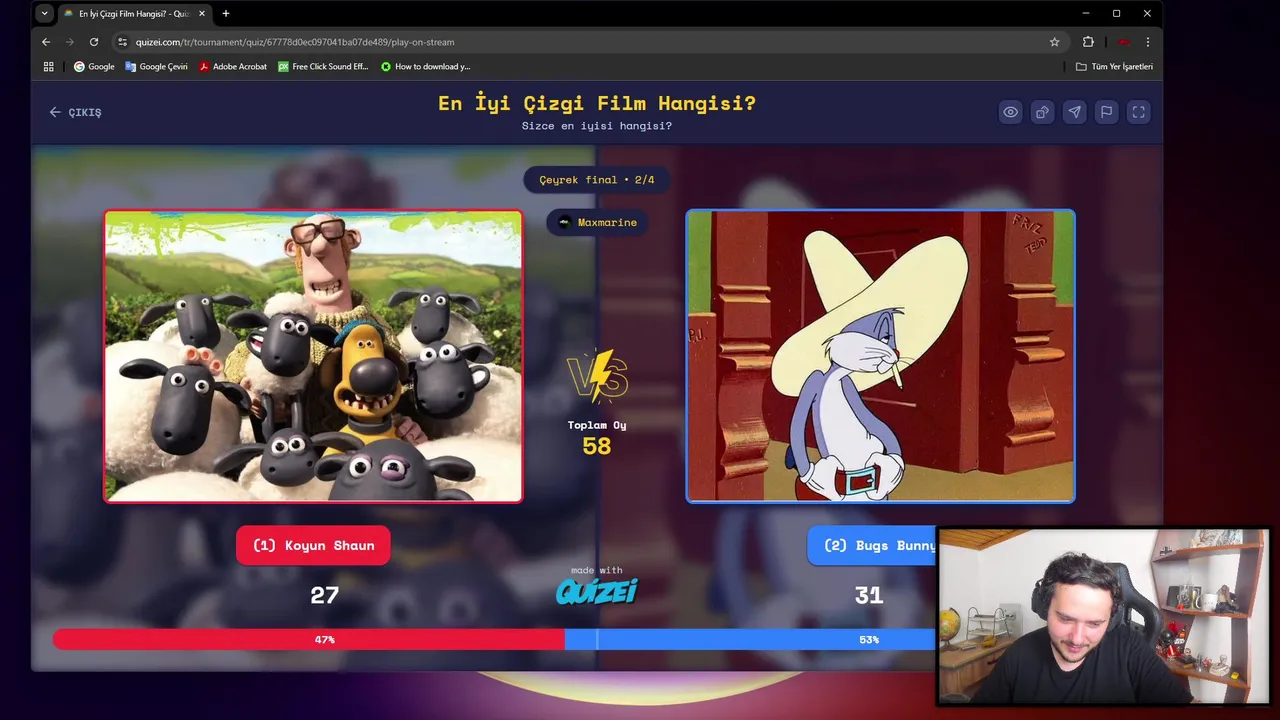The image size is (1280, 720).
Task: Select the (2) Bugs Bunny button
Action: click(872, 545)
